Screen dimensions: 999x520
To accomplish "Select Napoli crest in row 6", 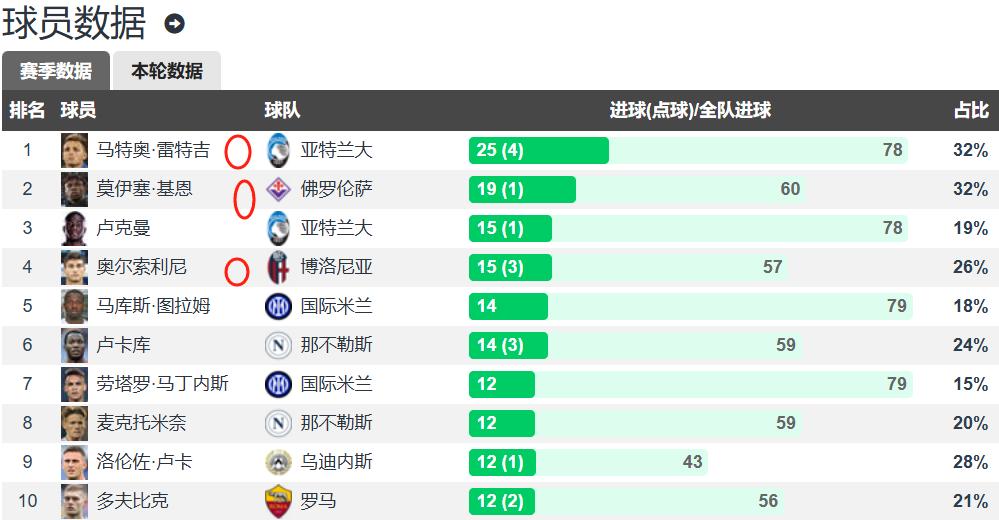I will (x=278, y=345).
